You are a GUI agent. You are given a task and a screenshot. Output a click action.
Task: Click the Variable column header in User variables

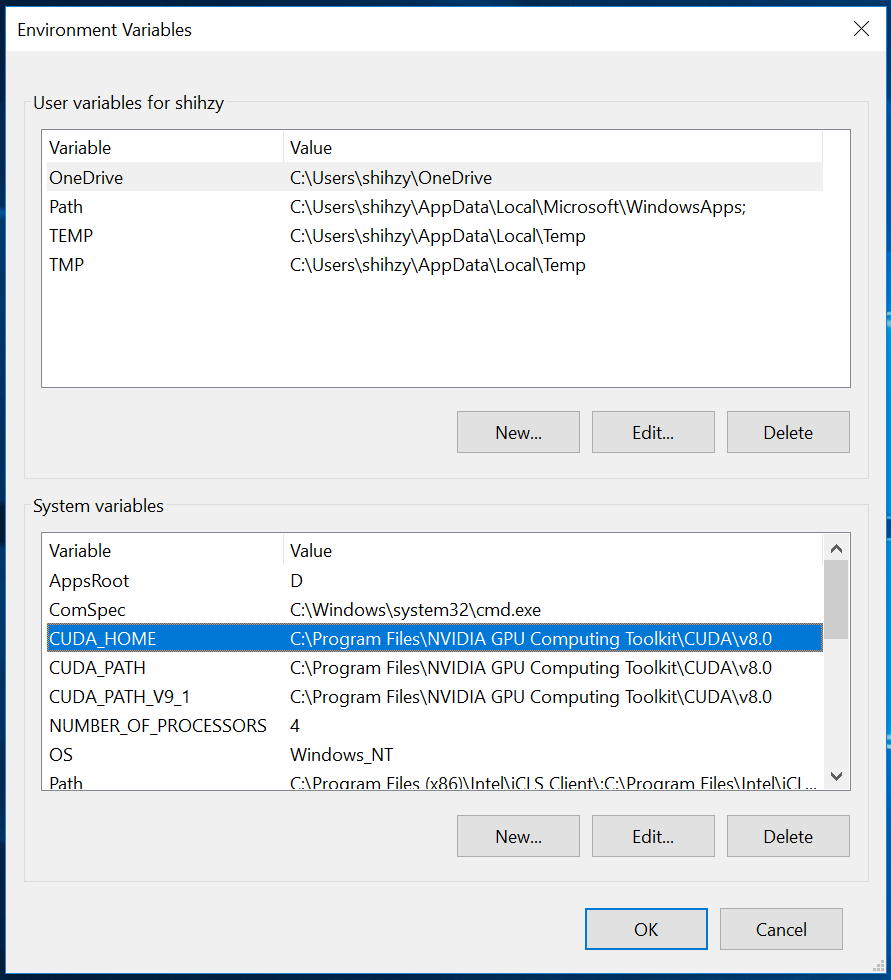click(x=165, y=148)
